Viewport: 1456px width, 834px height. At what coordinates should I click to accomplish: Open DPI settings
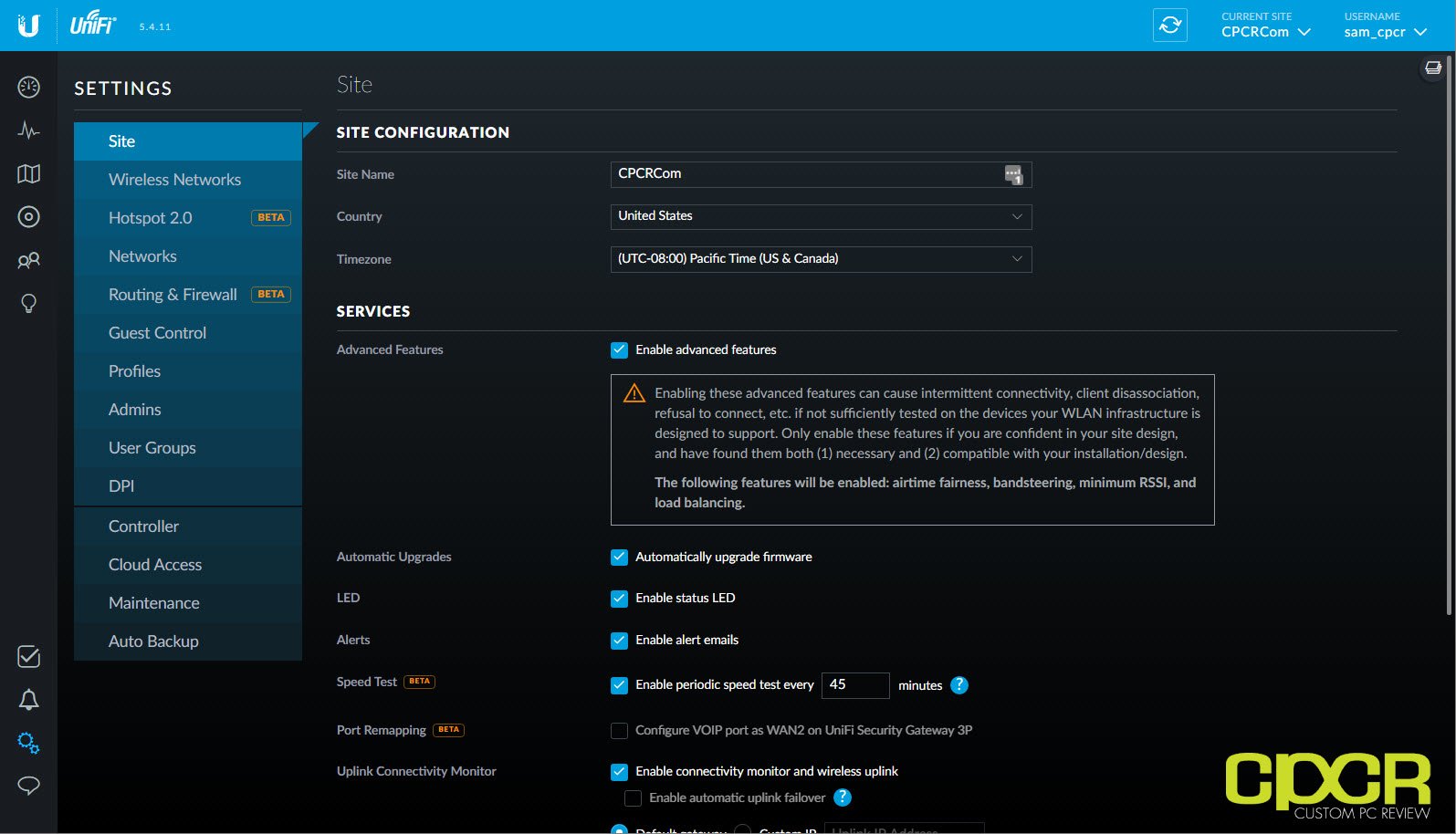click(x=188, y=486)
